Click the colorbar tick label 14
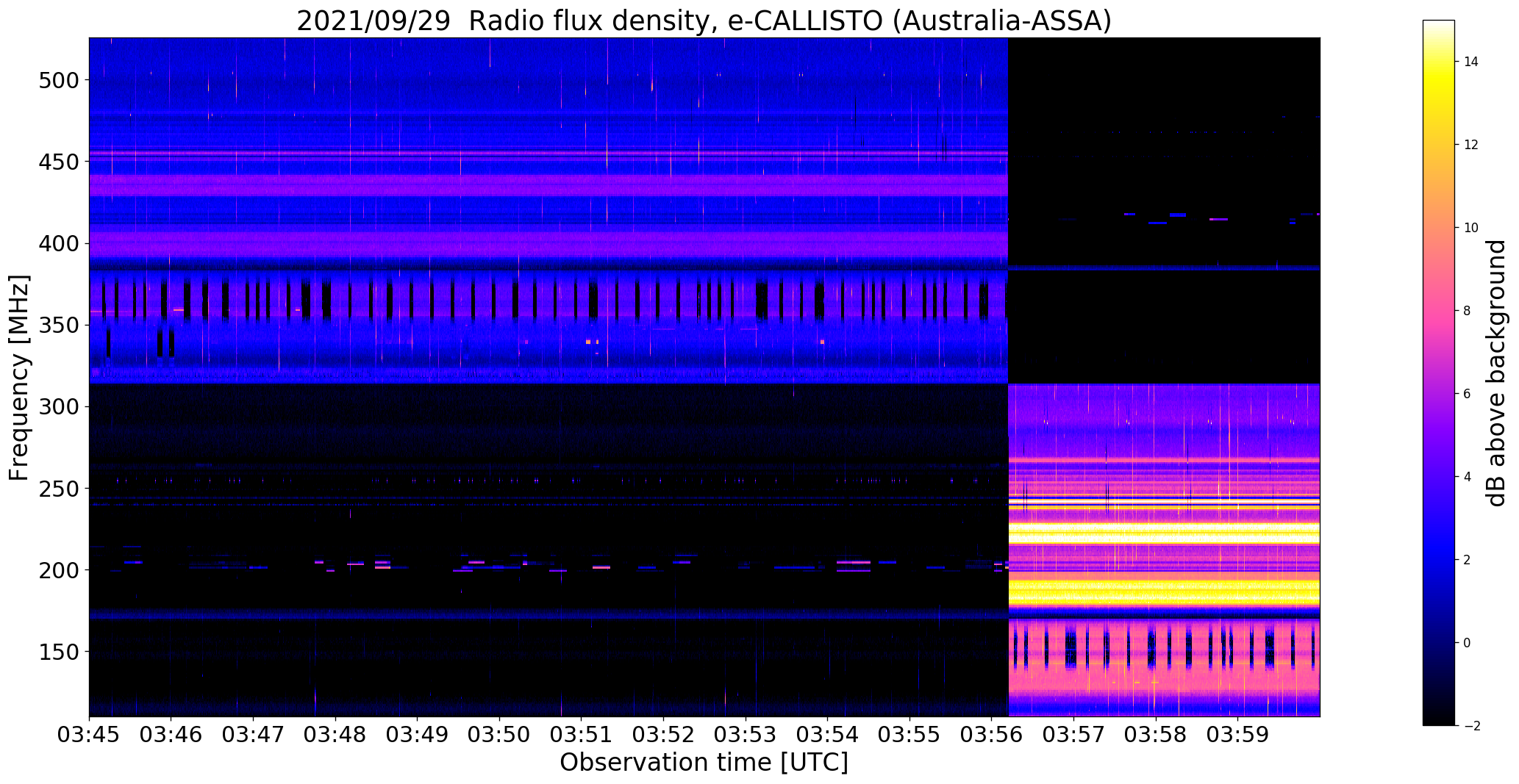 click(1471, 62)
